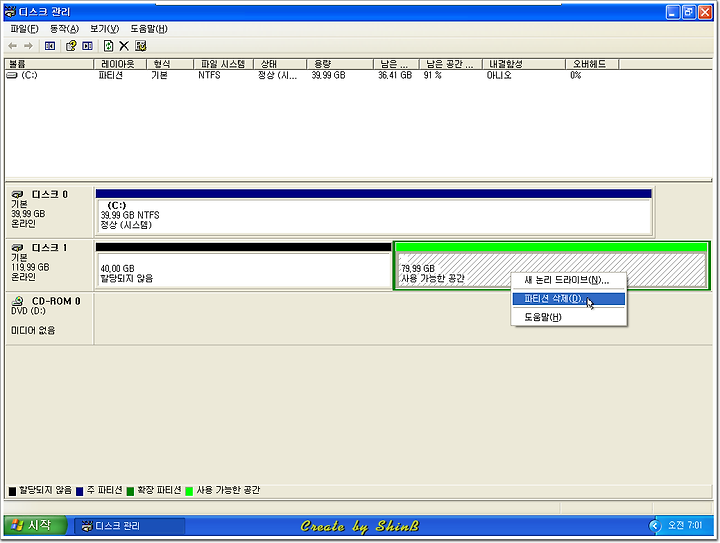Click the 시작 Start button
The height and width of the screenshot is (543, 720).
35,525
